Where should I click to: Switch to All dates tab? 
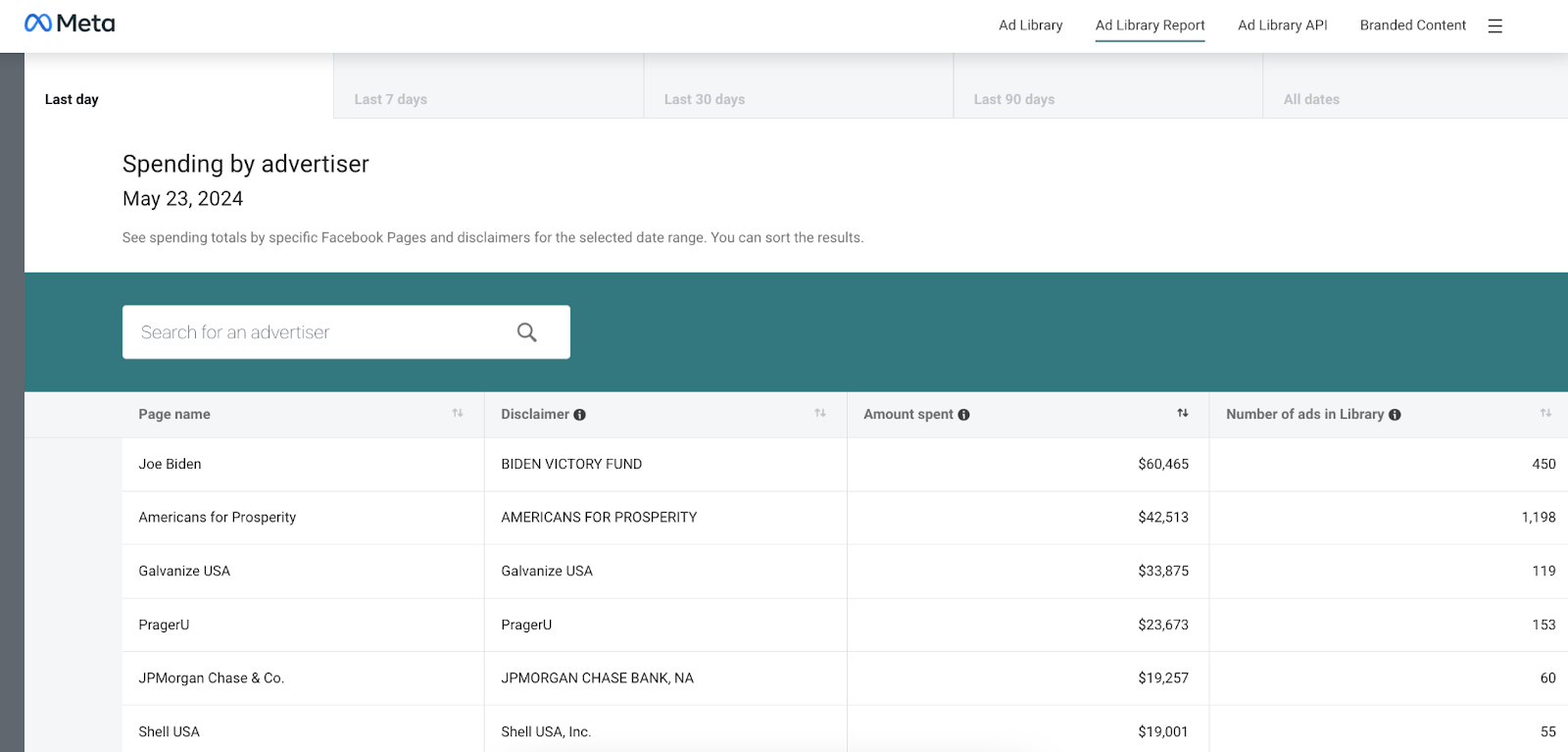click(x=1416, y=86)
